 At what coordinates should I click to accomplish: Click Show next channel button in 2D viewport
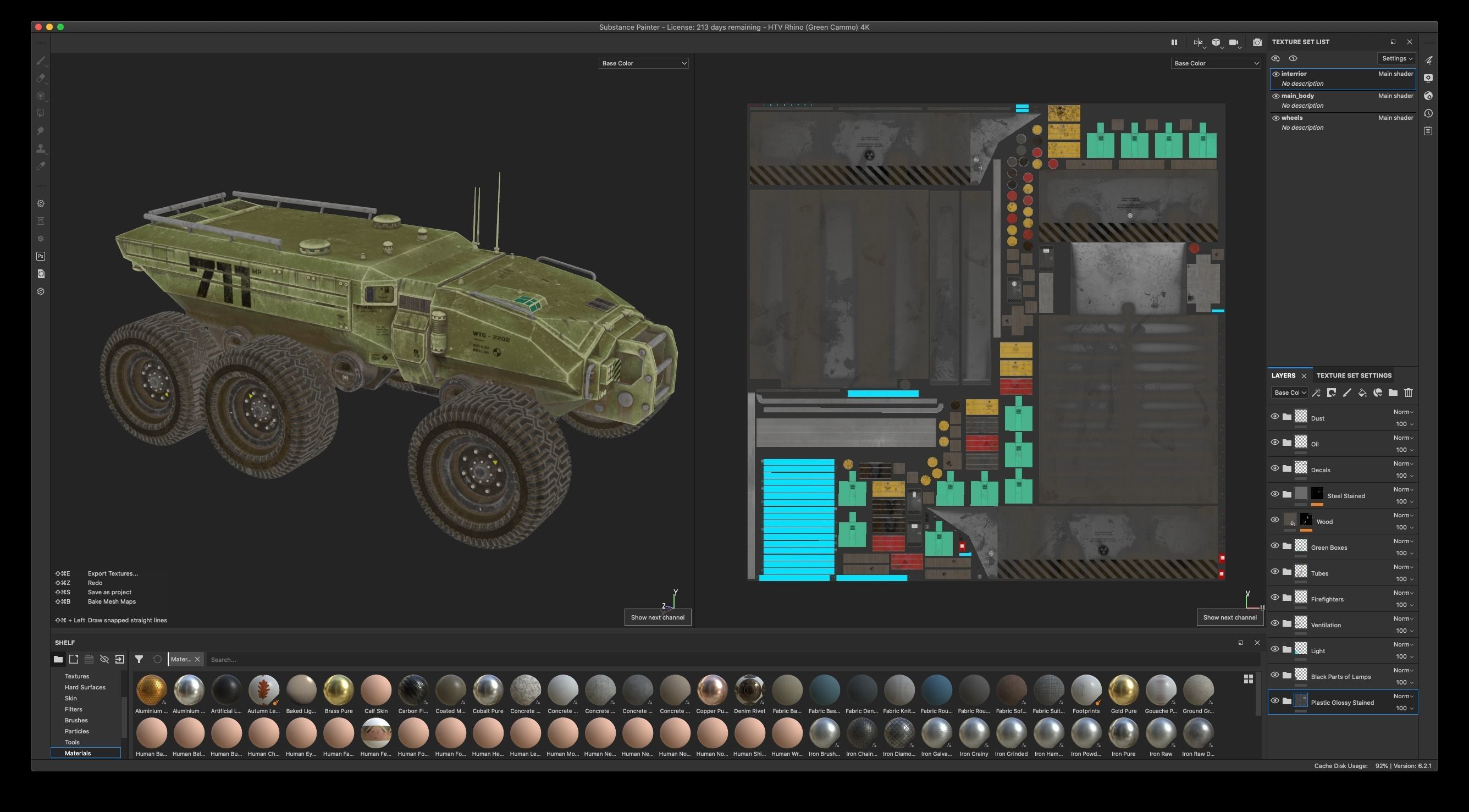point(1229,617)
